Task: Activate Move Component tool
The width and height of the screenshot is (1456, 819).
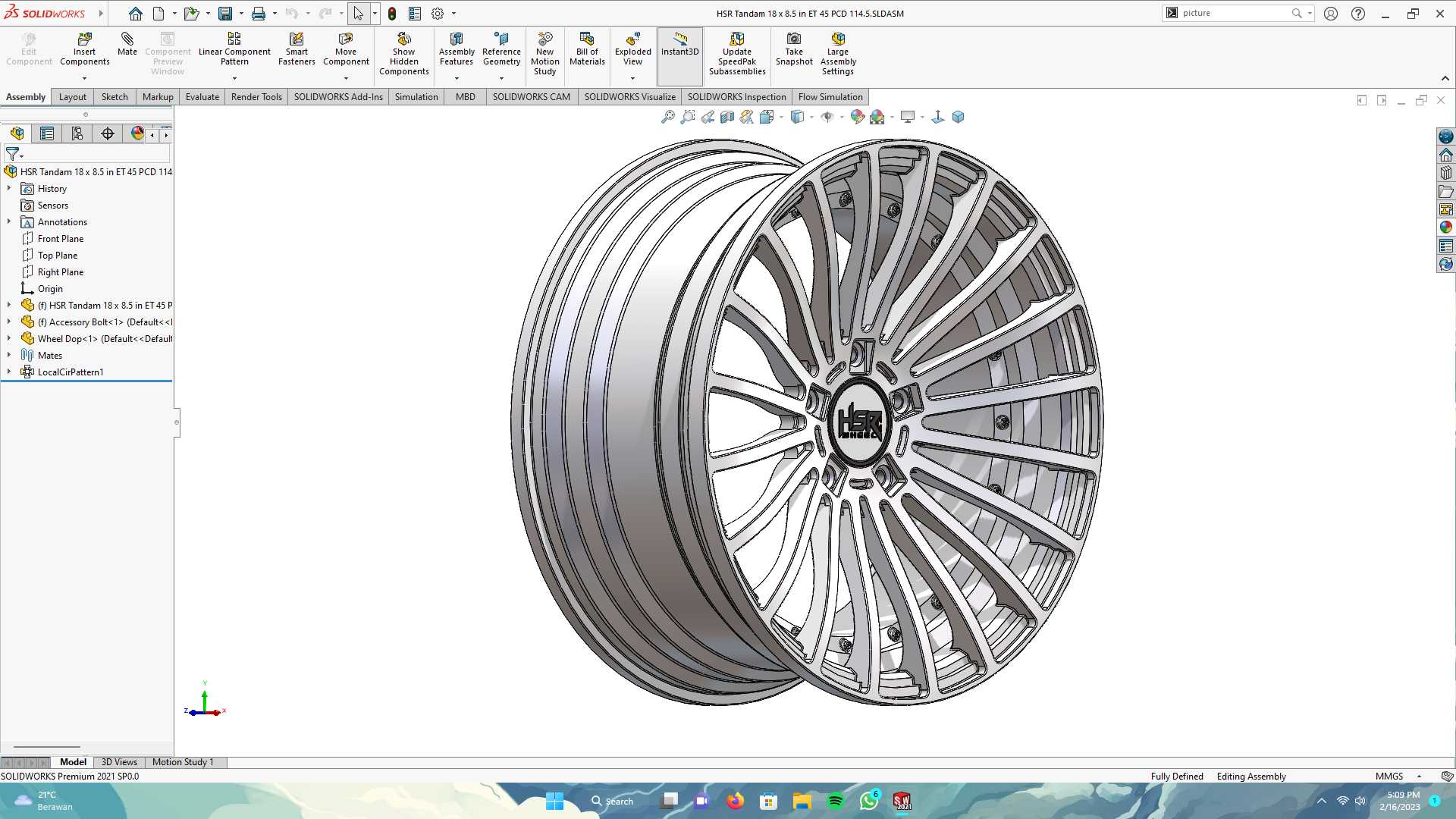Action: (x=346, y=49)
